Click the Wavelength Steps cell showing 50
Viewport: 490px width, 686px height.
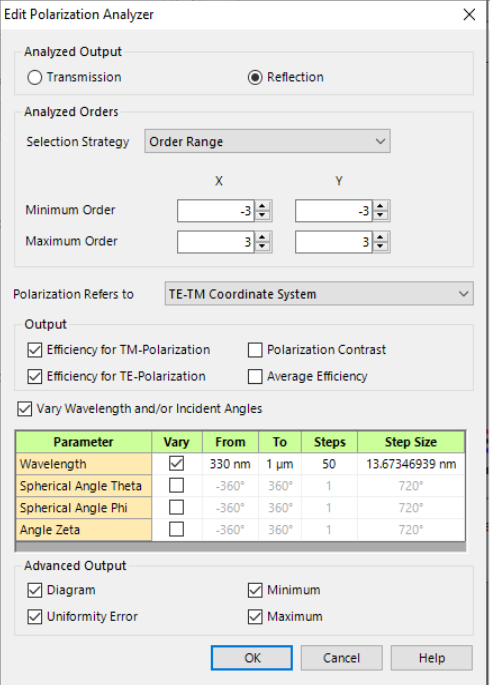[x=329, y=464]
